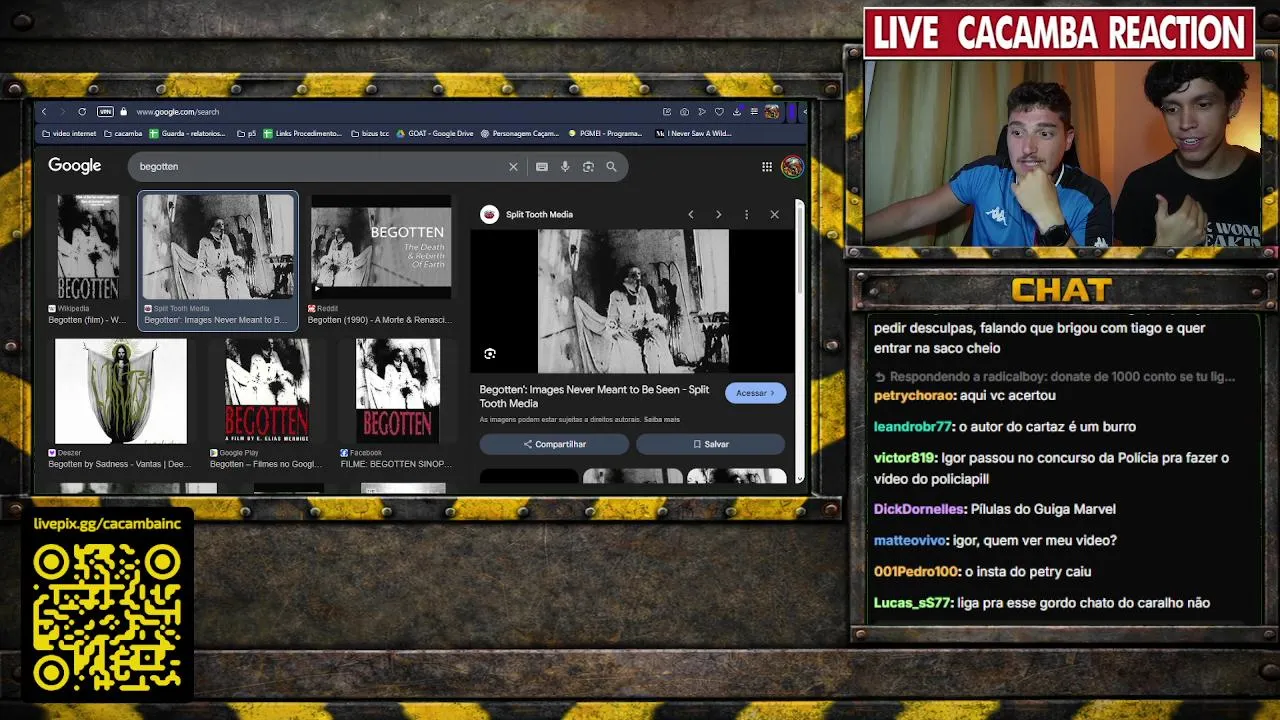Open the 'p5' bookmark folder
The image size is (1280, 720).
(x=247, y=133)
